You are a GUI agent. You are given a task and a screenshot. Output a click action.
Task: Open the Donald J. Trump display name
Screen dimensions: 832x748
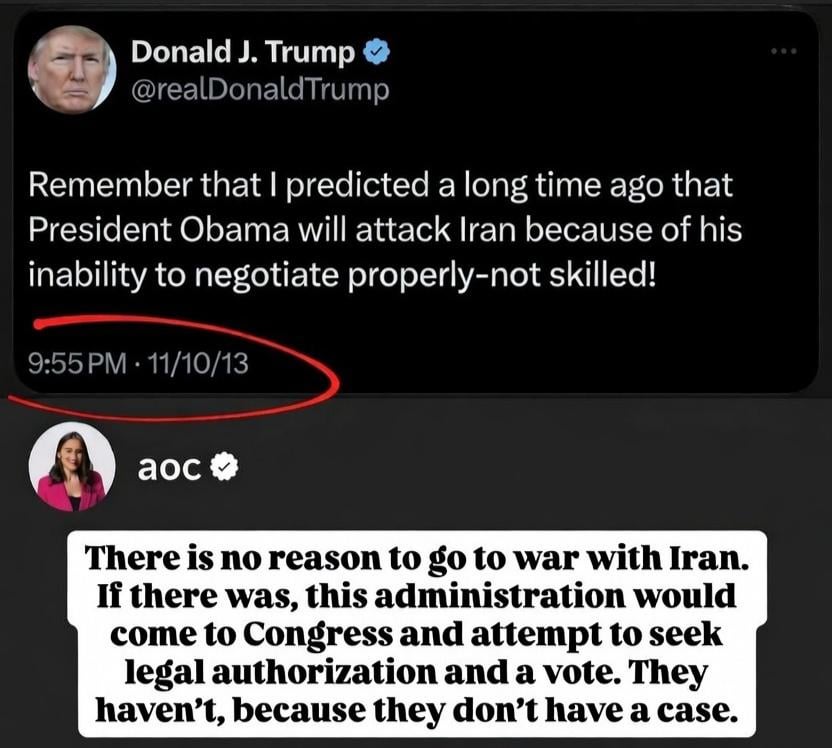point(243,52)
